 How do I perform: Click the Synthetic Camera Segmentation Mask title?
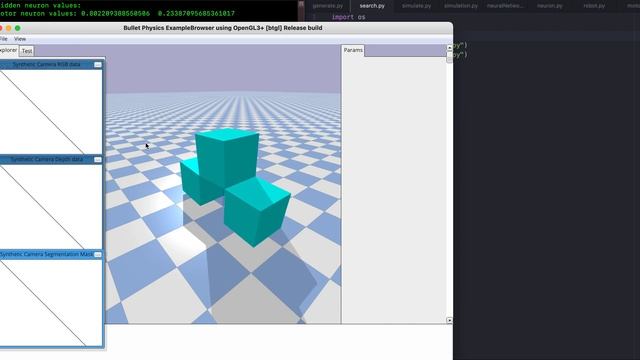click(x=46, y=254)
